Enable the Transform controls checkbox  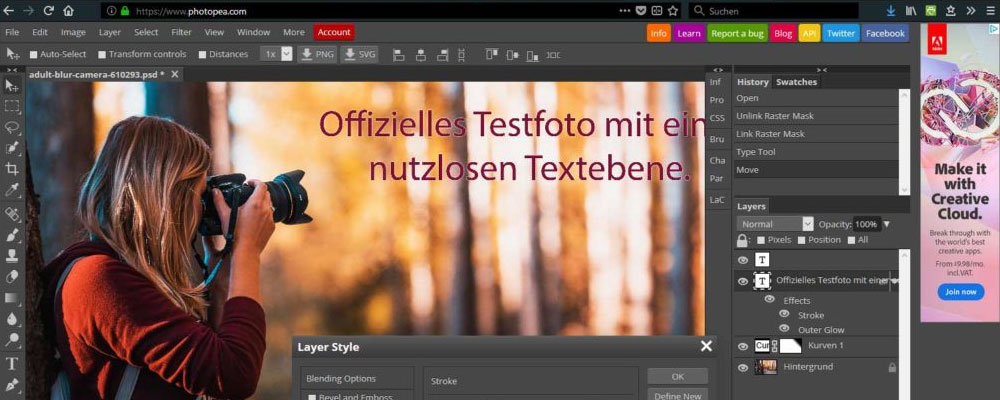point(101,55)
